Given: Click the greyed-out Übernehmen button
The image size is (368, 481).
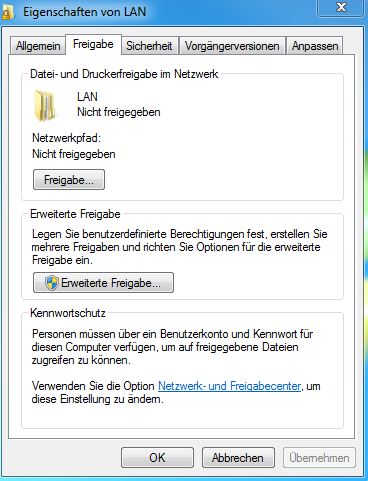Looking at the screenshot, I should 319,458.
